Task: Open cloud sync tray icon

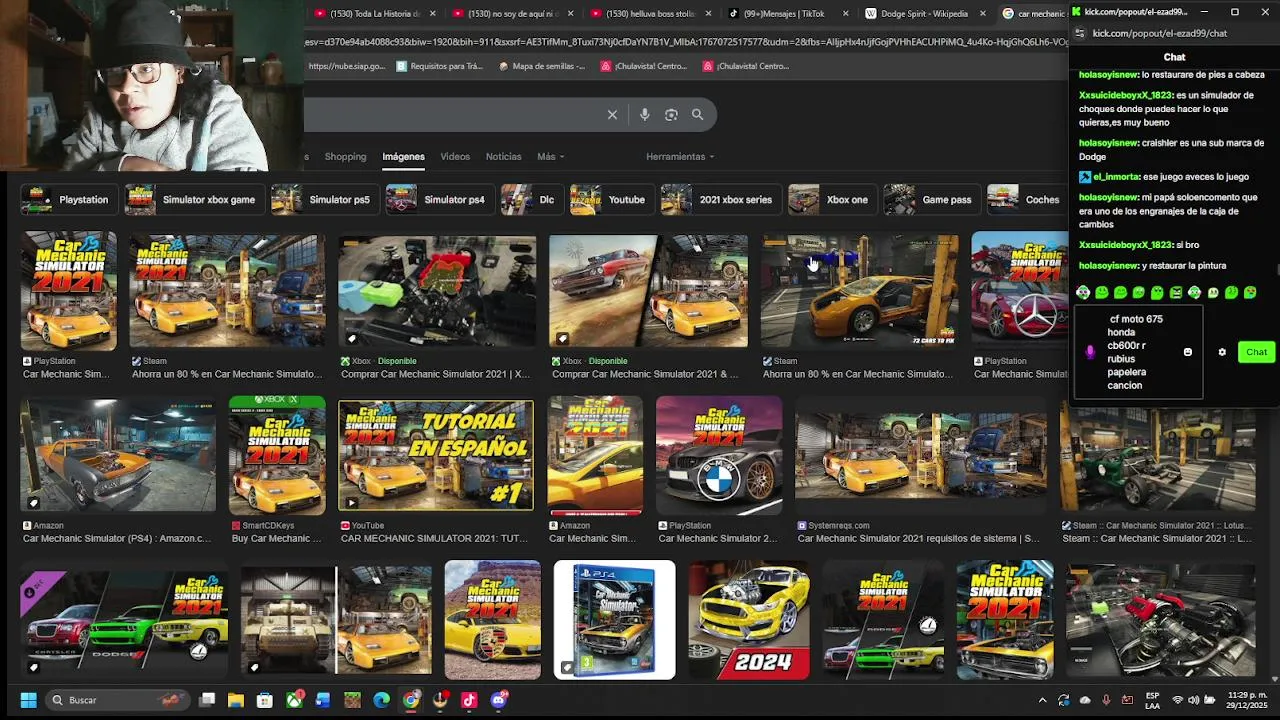Action: point(1085,700)
